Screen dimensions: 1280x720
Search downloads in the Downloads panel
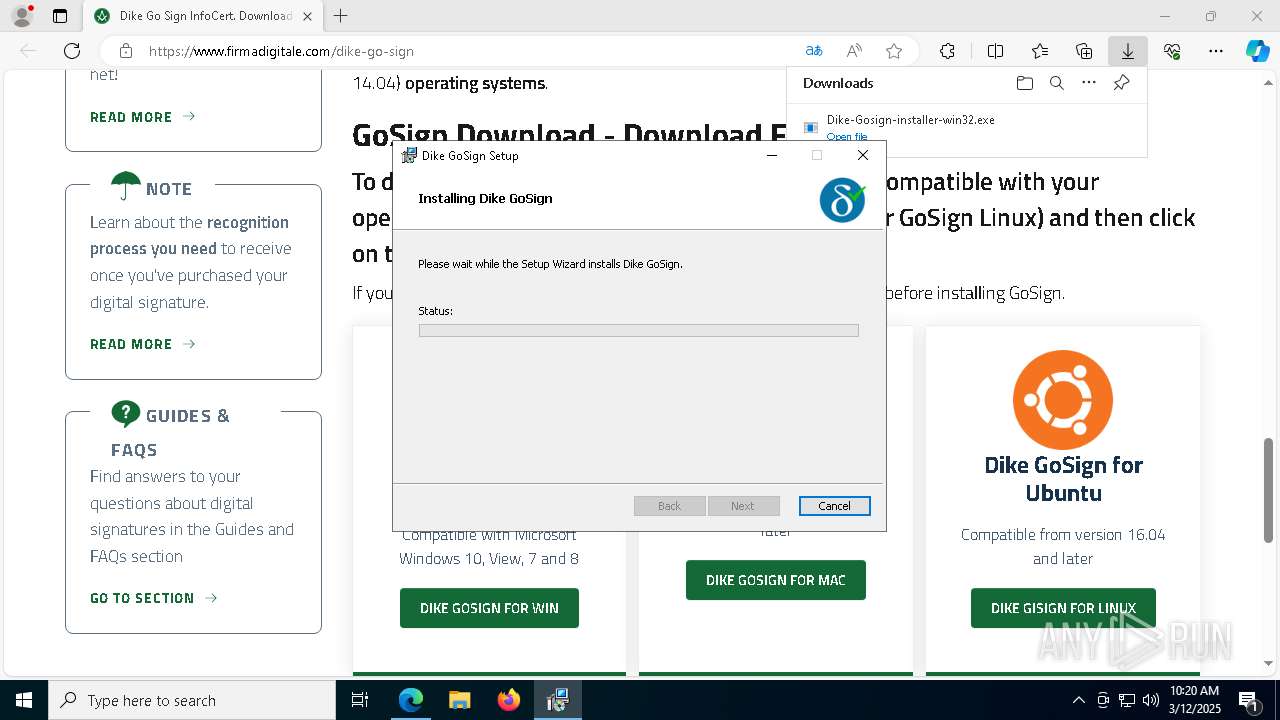coord(1056,83)
